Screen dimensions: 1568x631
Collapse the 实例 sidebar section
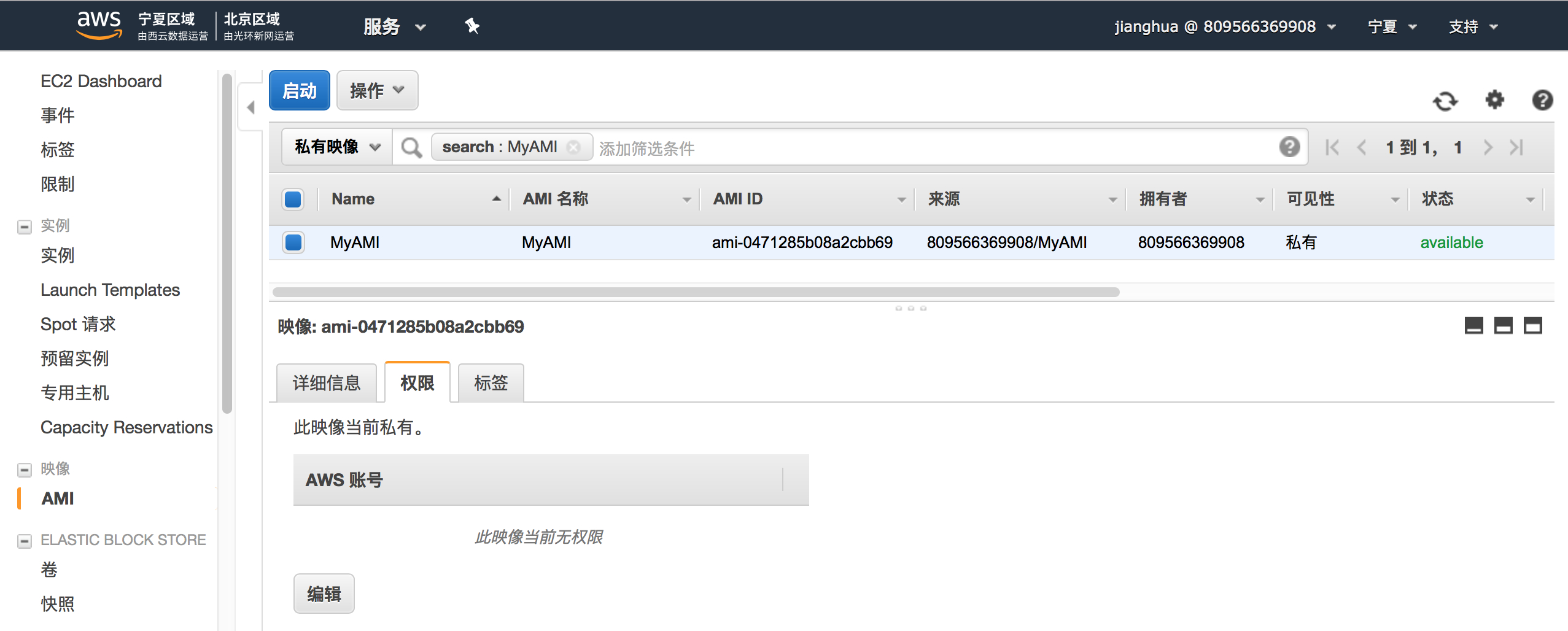[x=25, y=226]
